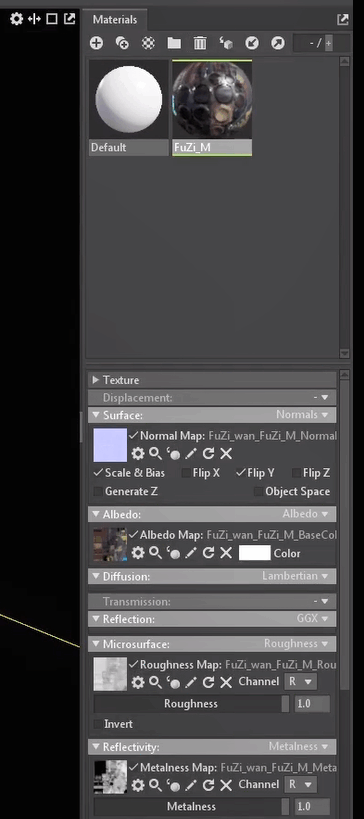364x819 pixels.
Task: Open Roughness Map settings gear
Action: tap(138, 682)
